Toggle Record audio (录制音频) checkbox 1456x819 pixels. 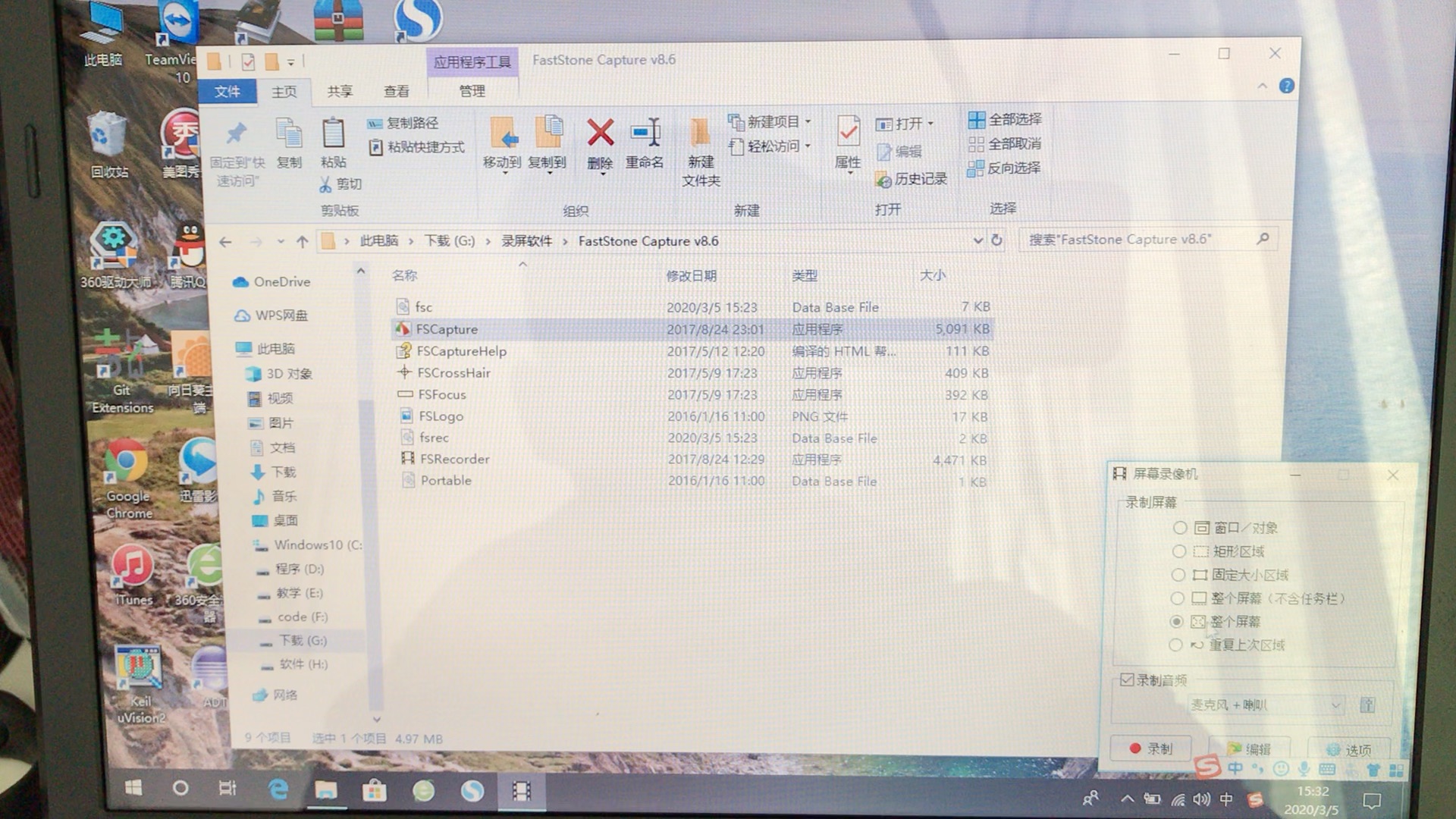(x=1127, y=679)
